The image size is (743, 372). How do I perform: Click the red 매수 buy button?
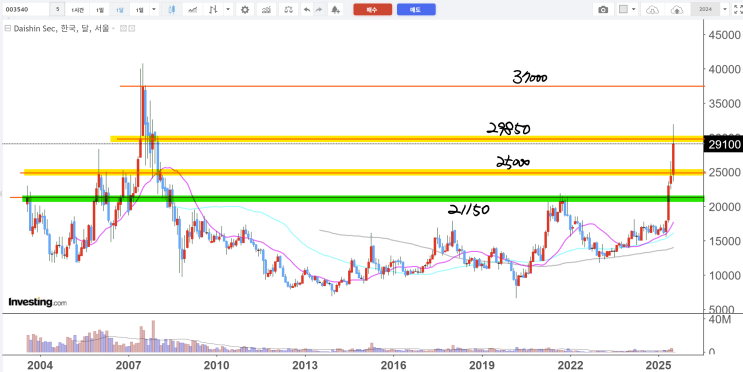tap(372, 9)
